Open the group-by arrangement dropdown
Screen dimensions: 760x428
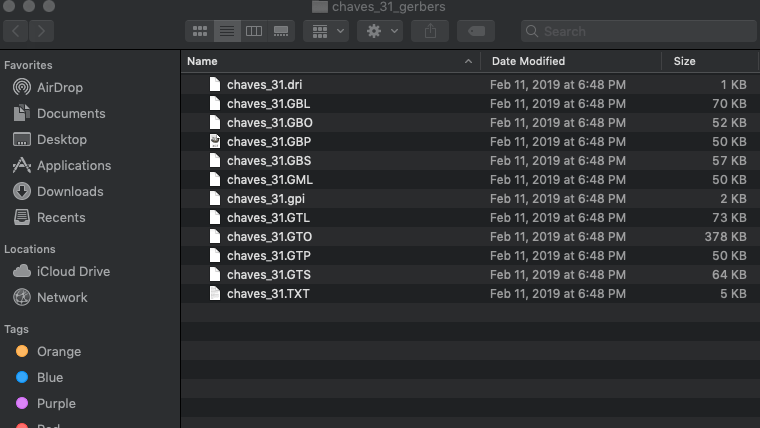coord(326,31)
